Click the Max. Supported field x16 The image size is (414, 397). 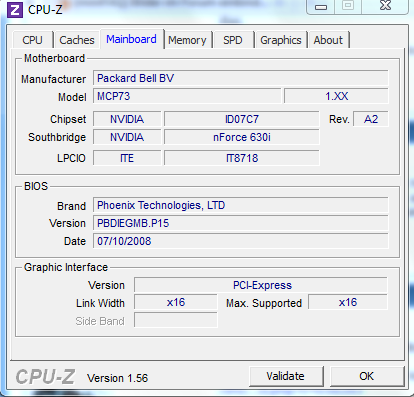(348, 302)
